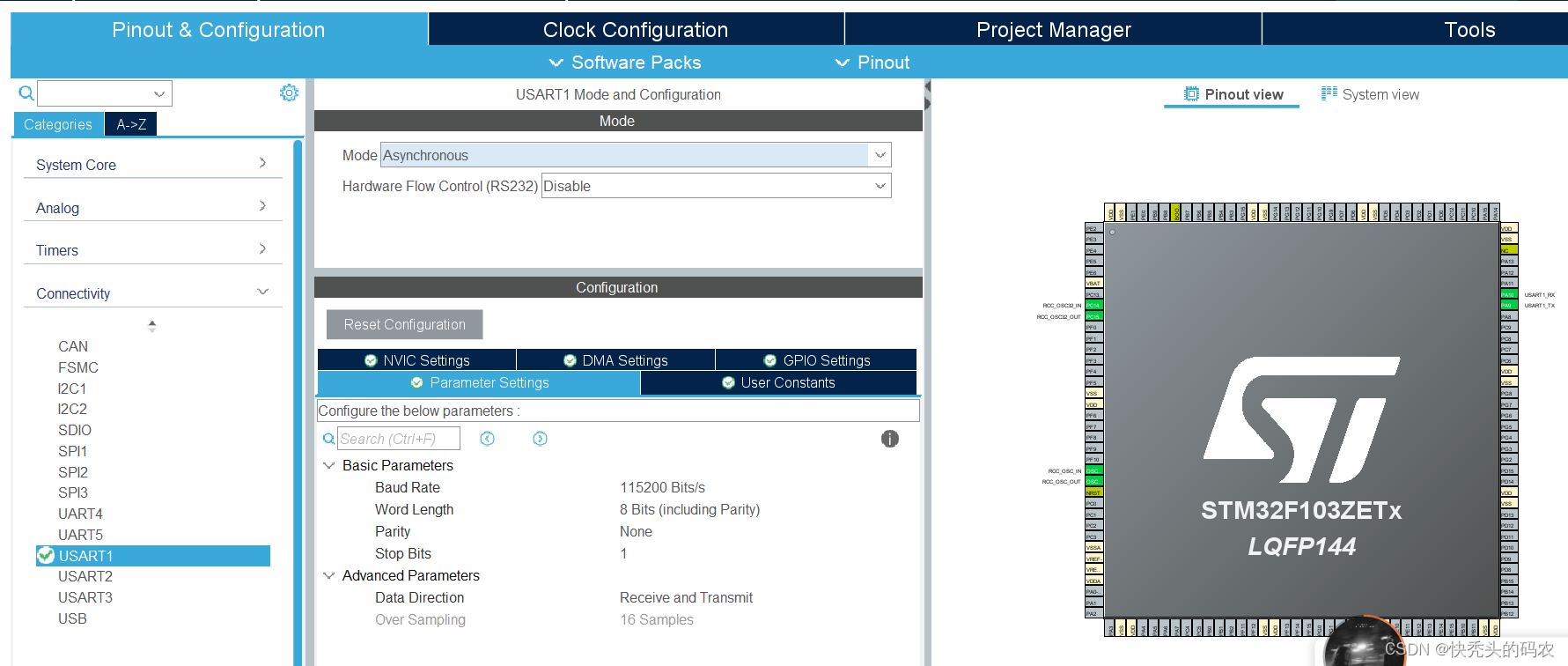Collapse the Basic Parameters group
The height and width of the screenshot is (666, 1568).
click(x=329, y=465)
